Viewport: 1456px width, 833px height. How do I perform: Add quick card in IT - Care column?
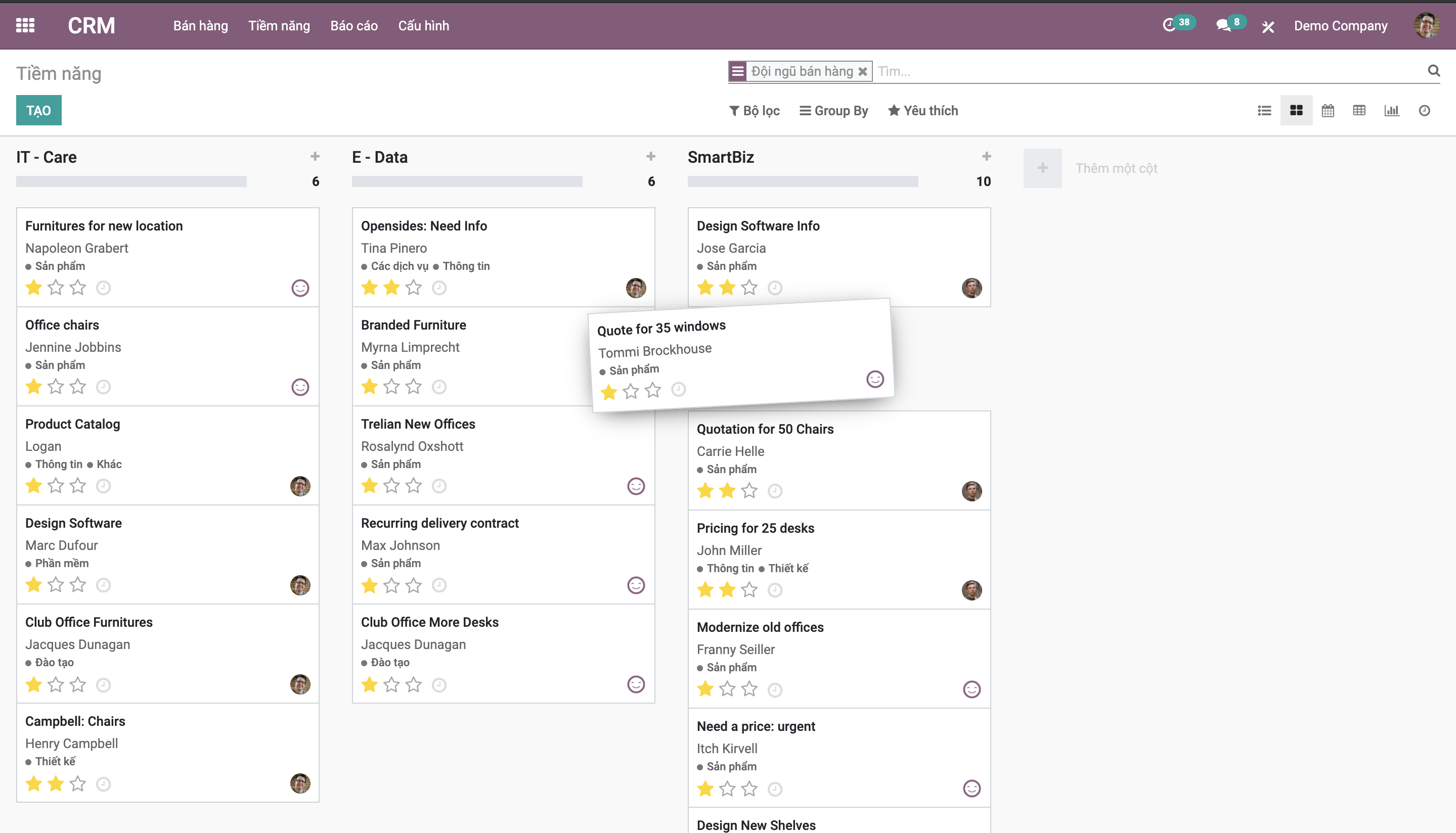pos(315,156)
